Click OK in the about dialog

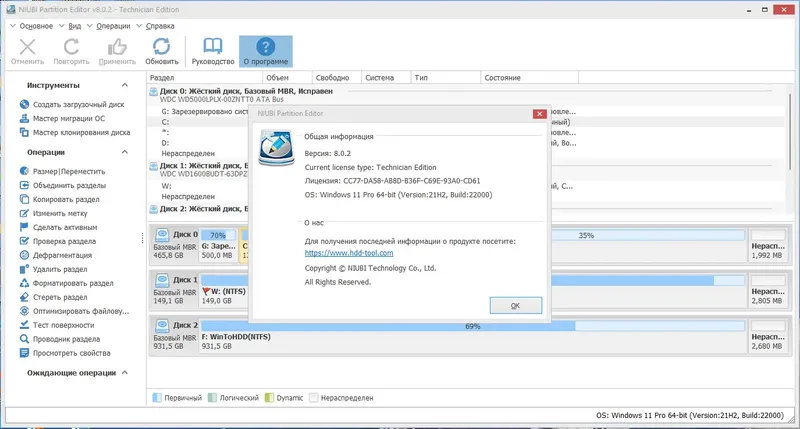[x=515, y=306]
